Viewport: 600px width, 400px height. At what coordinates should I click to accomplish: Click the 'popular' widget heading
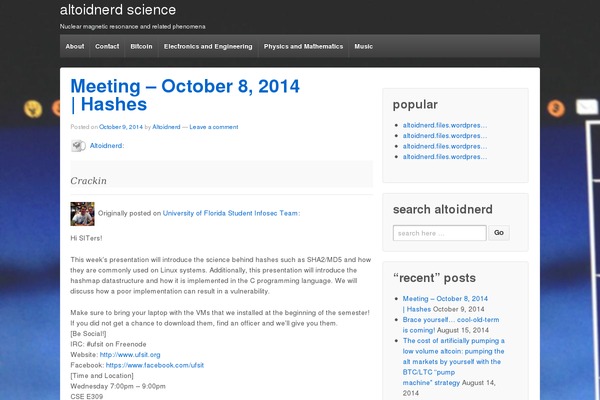(x=415, y=104)
